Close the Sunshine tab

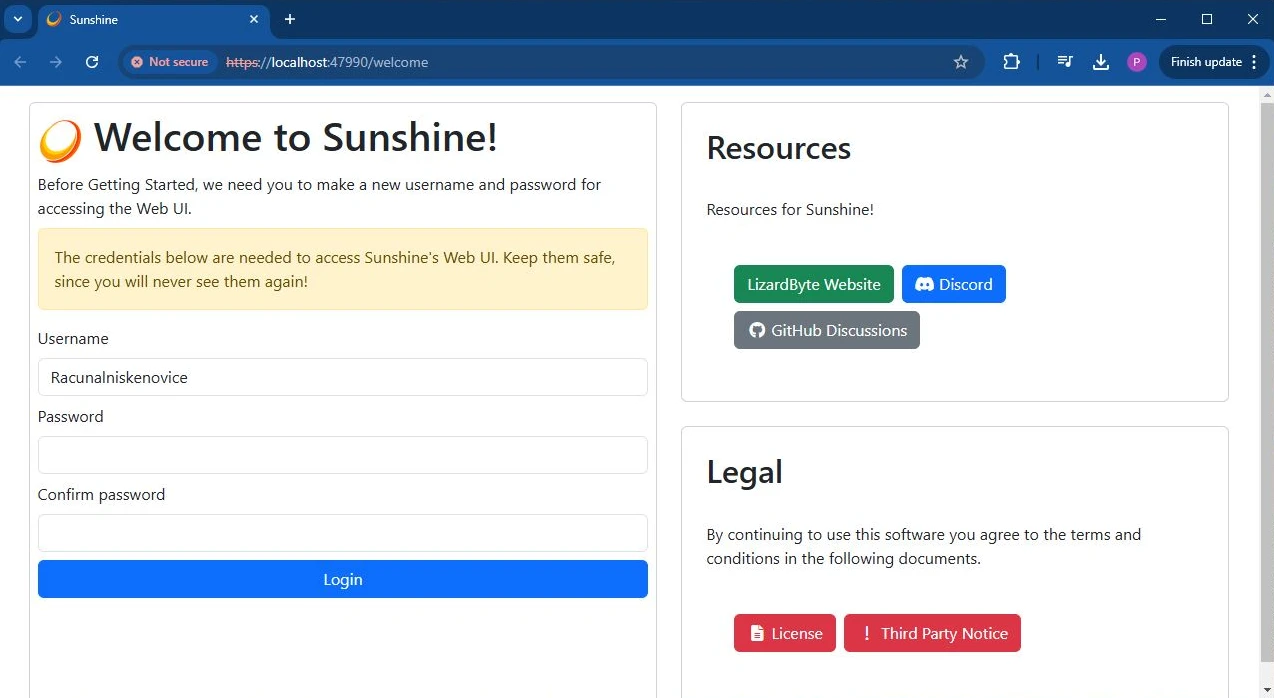tap(254, 19)
